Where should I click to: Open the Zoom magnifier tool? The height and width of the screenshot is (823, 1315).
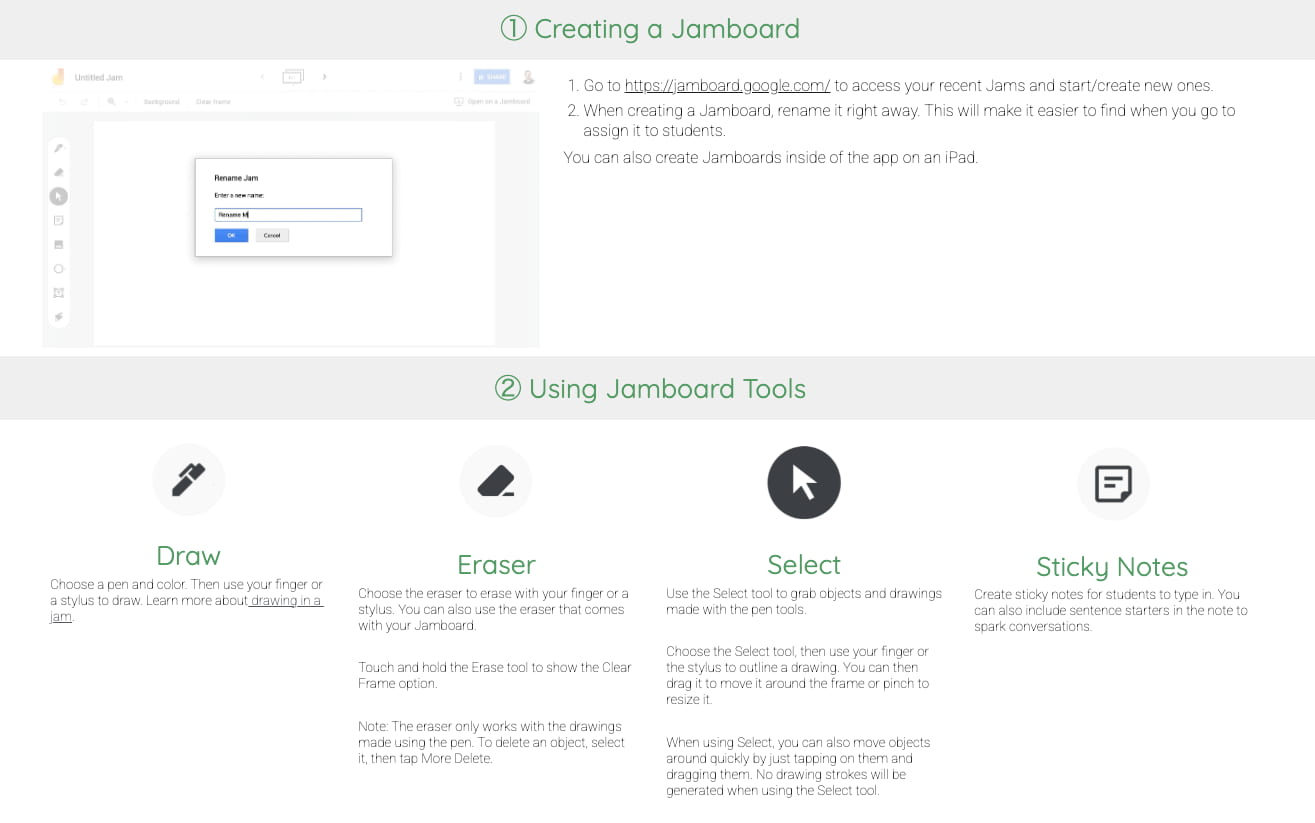[x=111, y=101]
